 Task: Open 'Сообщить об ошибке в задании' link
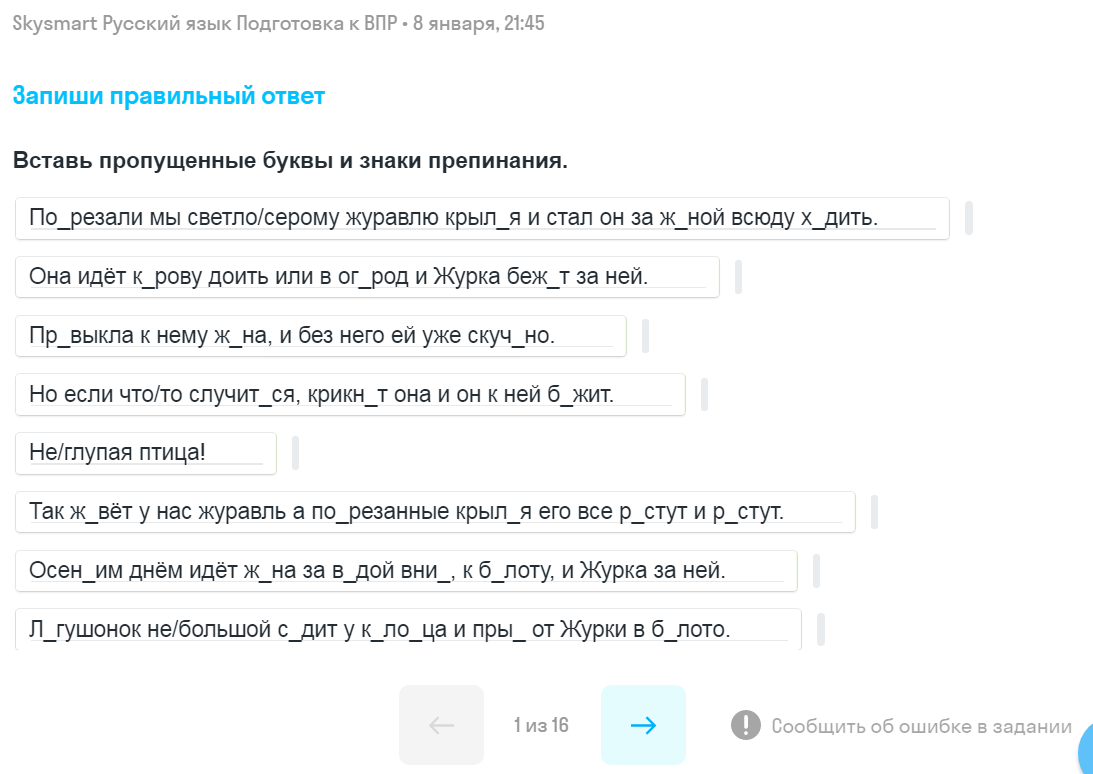point(921,726)
